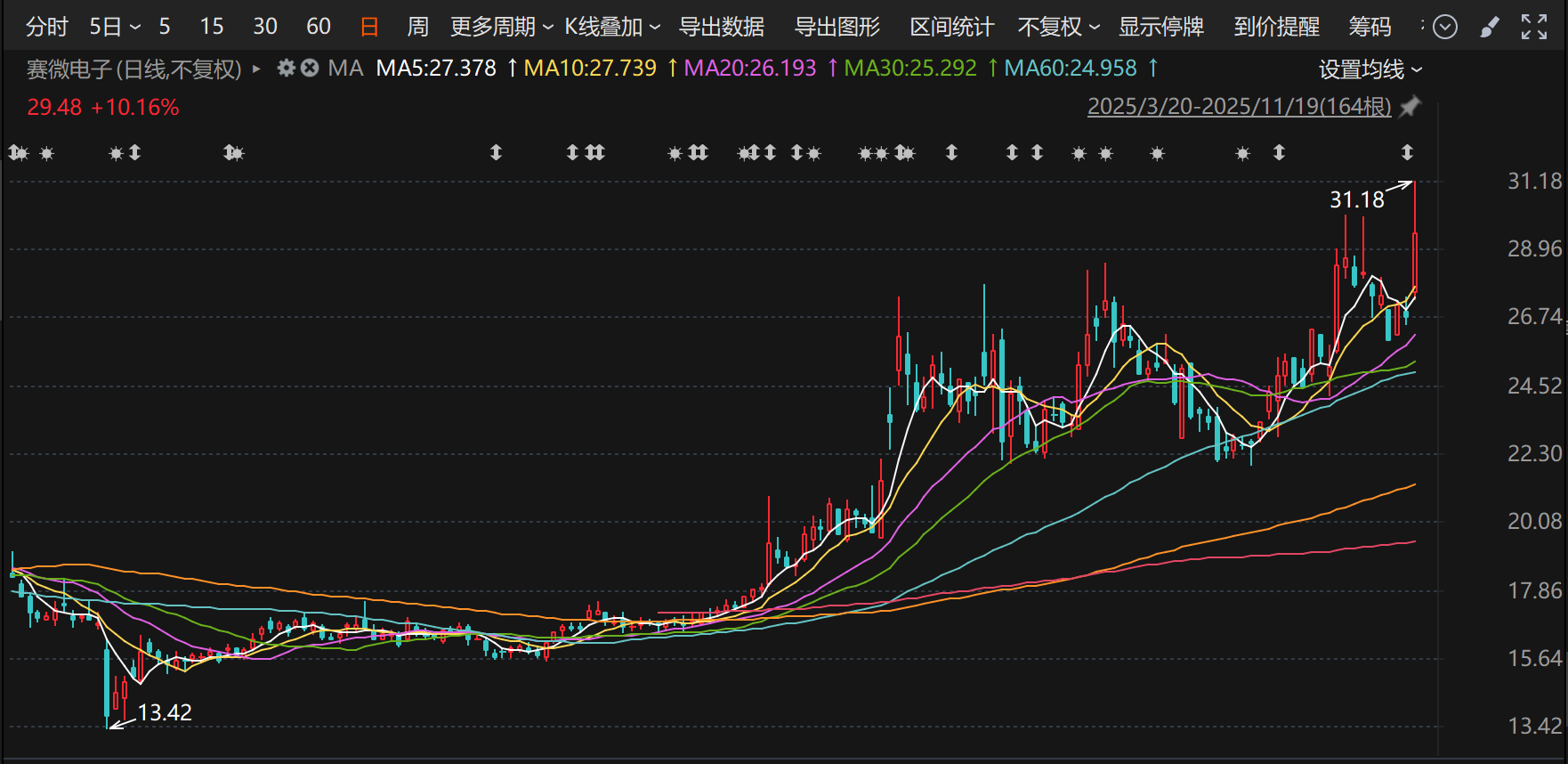This screenshot has width=1568, height=764.
Task: Open MA indicator settings gear icon
Action: coord(286,68)
